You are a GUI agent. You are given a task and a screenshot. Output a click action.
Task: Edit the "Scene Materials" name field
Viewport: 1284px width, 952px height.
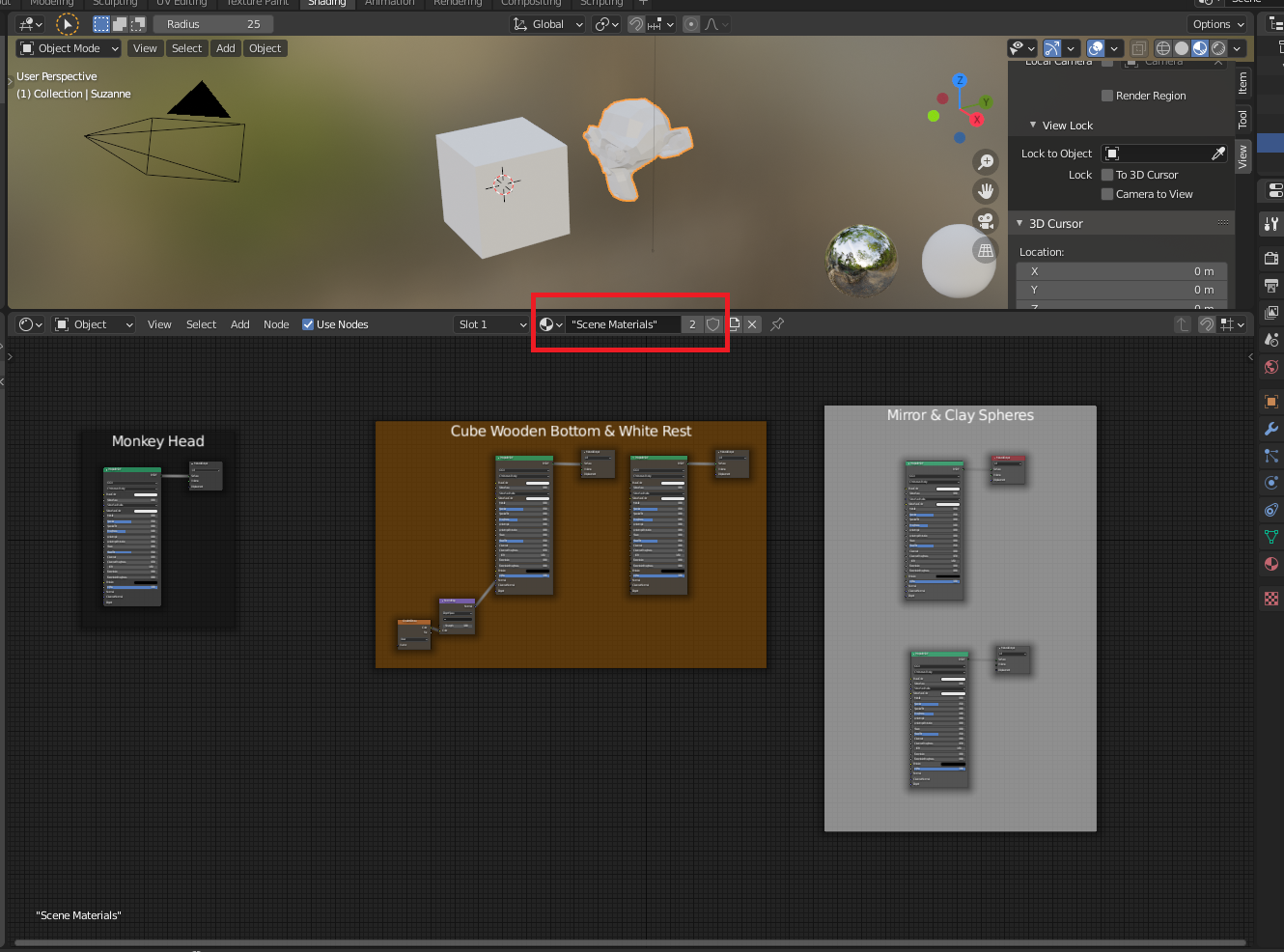coord(623,324)
